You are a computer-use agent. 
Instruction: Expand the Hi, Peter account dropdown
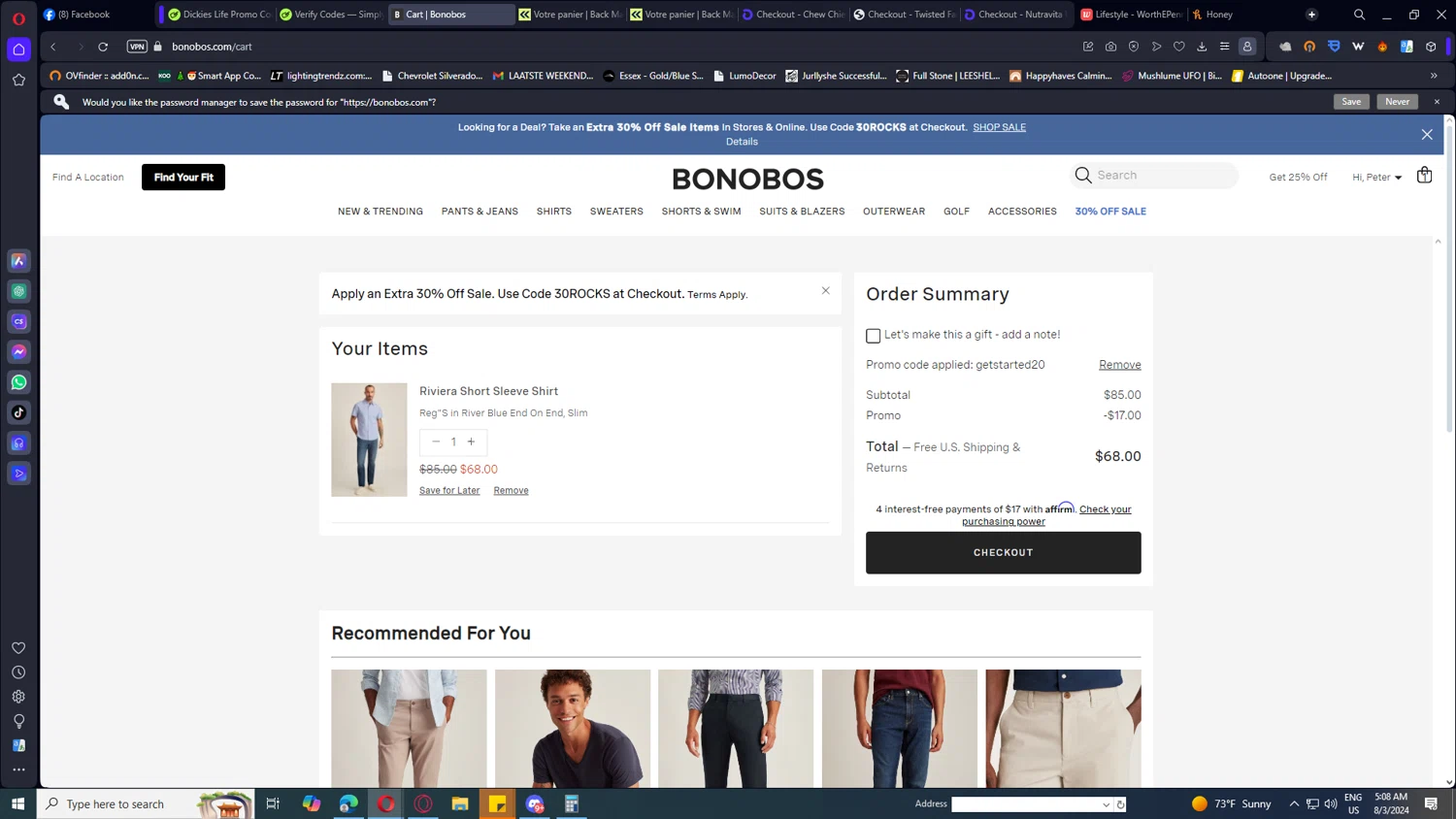click(1376, 178)
